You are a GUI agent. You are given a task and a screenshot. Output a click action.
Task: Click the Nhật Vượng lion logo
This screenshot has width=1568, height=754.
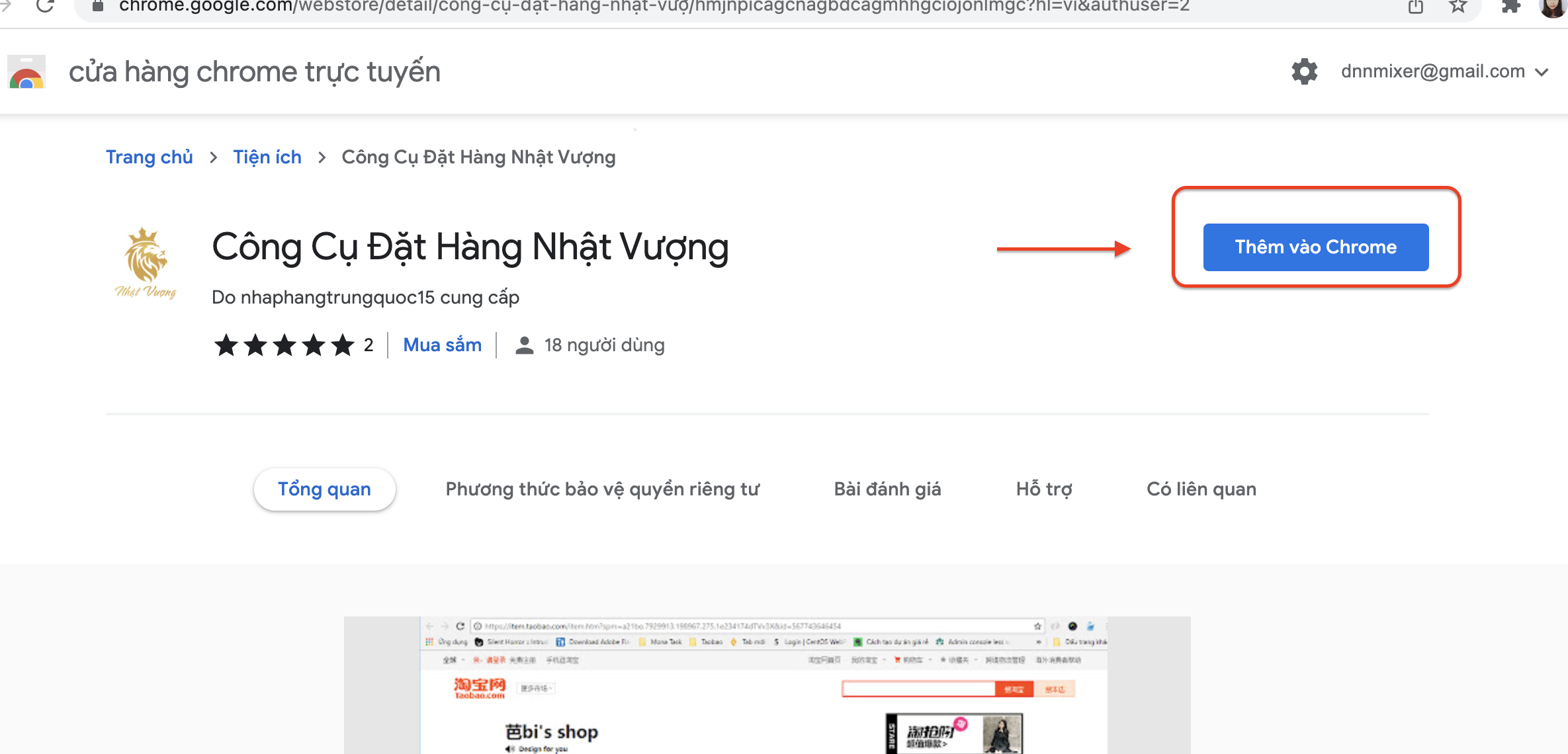coord(146,263)
